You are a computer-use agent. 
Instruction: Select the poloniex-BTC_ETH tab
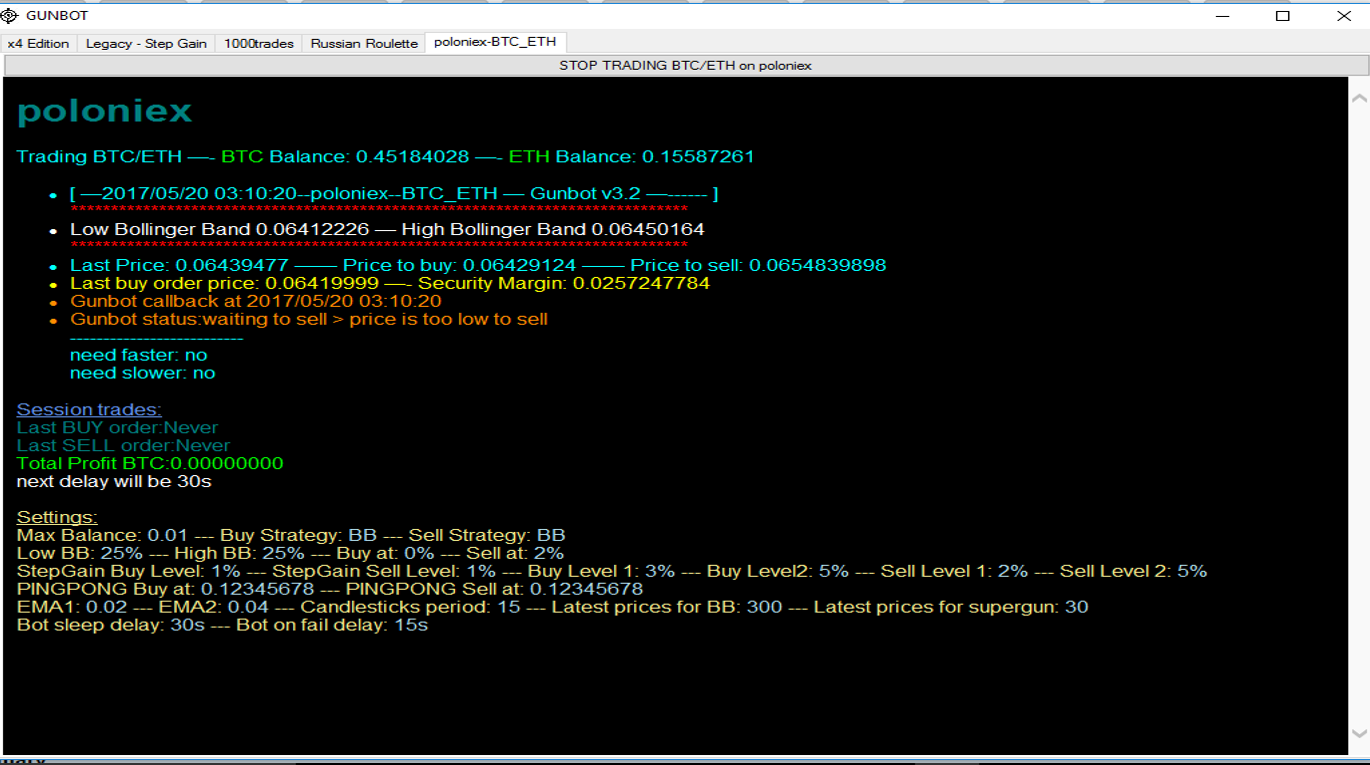[496, 42]
